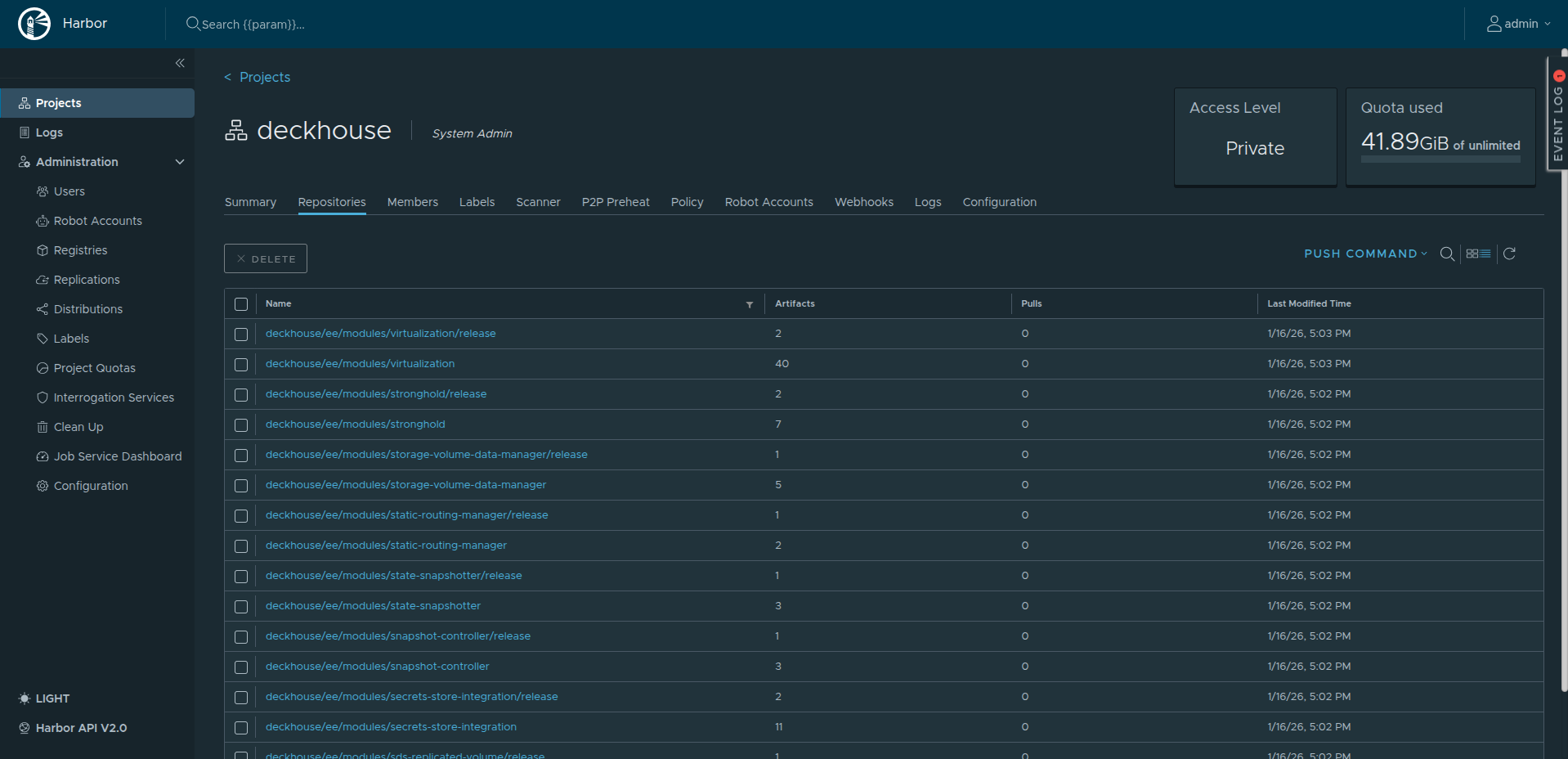Click the search magnifier icon above repositories
This screenshot has width=1568, height=759.
click(x=1447, y=254)
